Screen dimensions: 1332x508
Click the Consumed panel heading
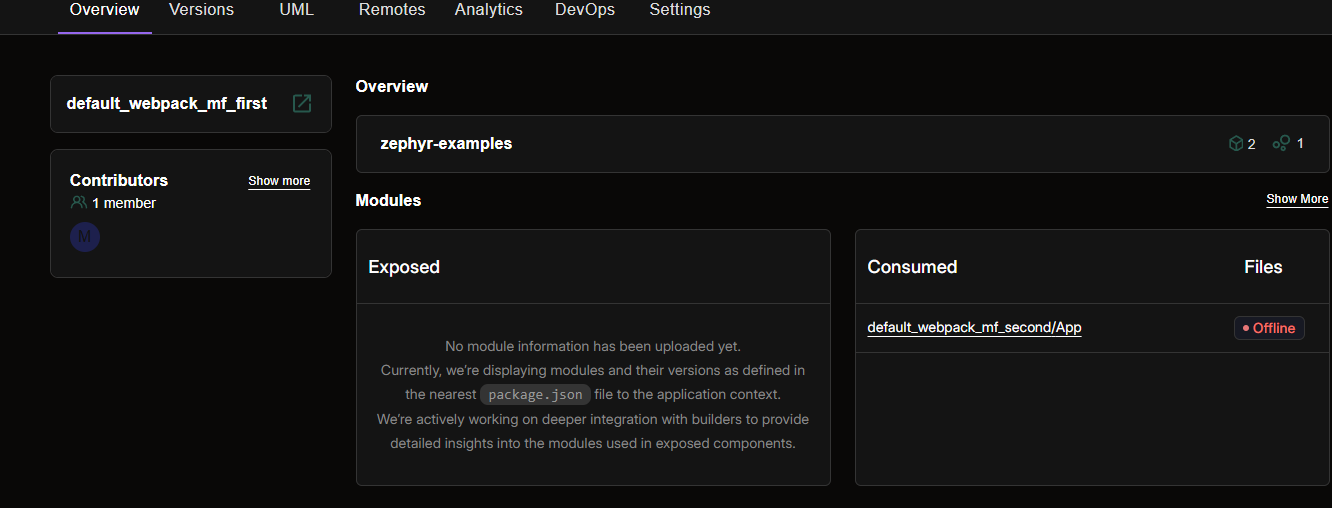[x=912, y=267]
